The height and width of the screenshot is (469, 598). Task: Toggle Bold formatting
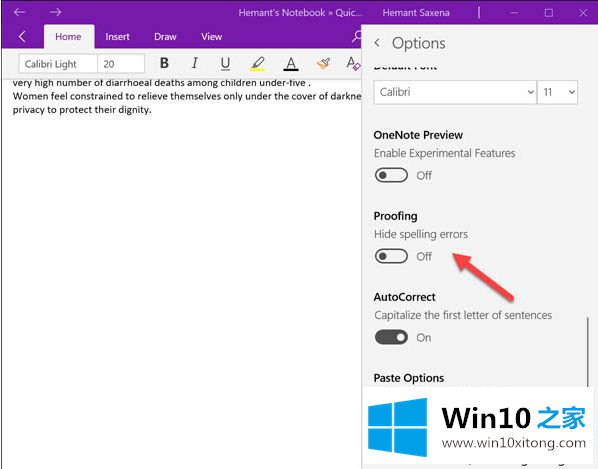(x=164, y=63)
